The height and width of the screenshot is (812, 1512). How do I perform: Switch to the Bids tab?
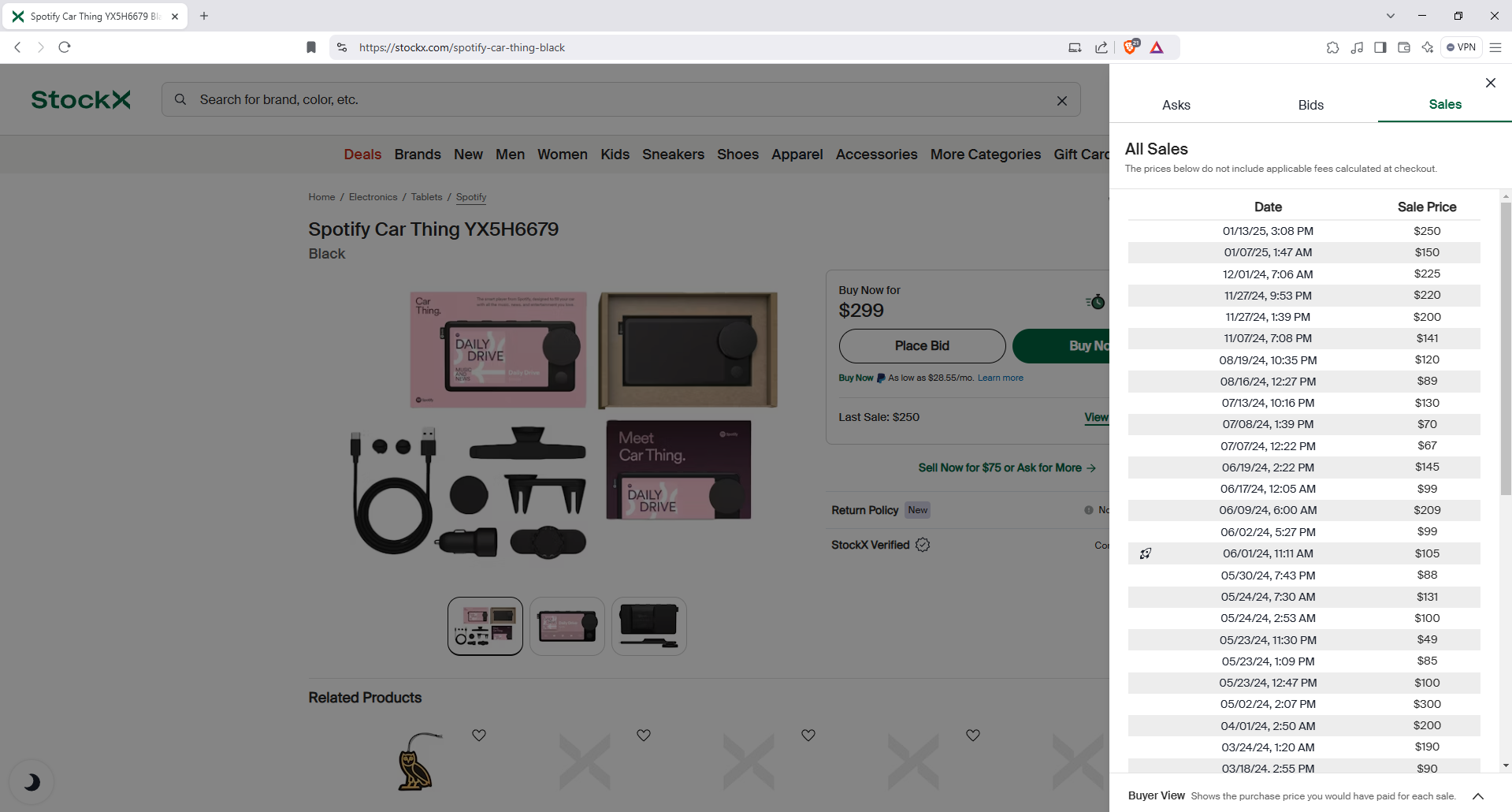[x=1310, y=105]
